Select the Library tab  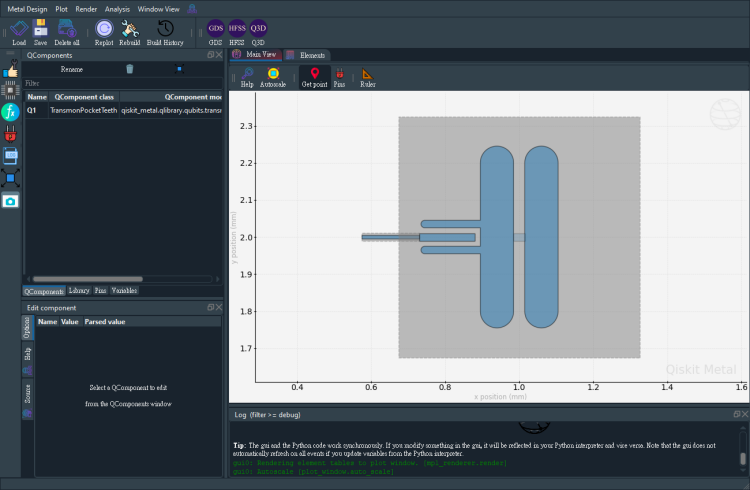79,290
